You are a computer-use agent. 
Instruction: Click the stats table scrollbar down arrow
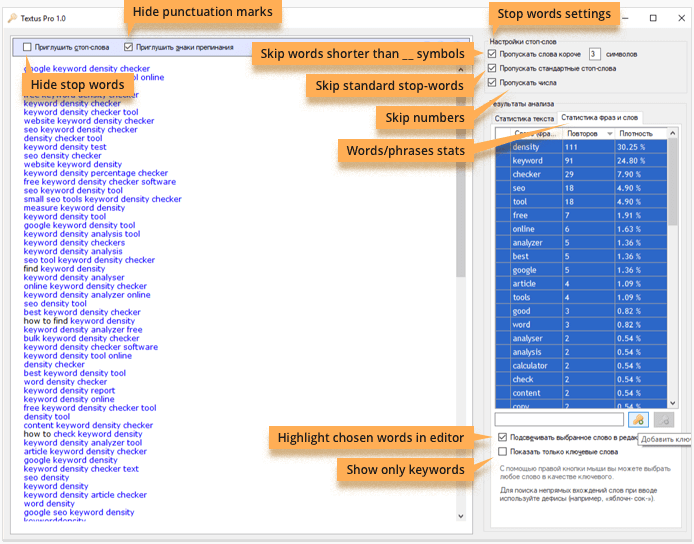click(673, 403)
